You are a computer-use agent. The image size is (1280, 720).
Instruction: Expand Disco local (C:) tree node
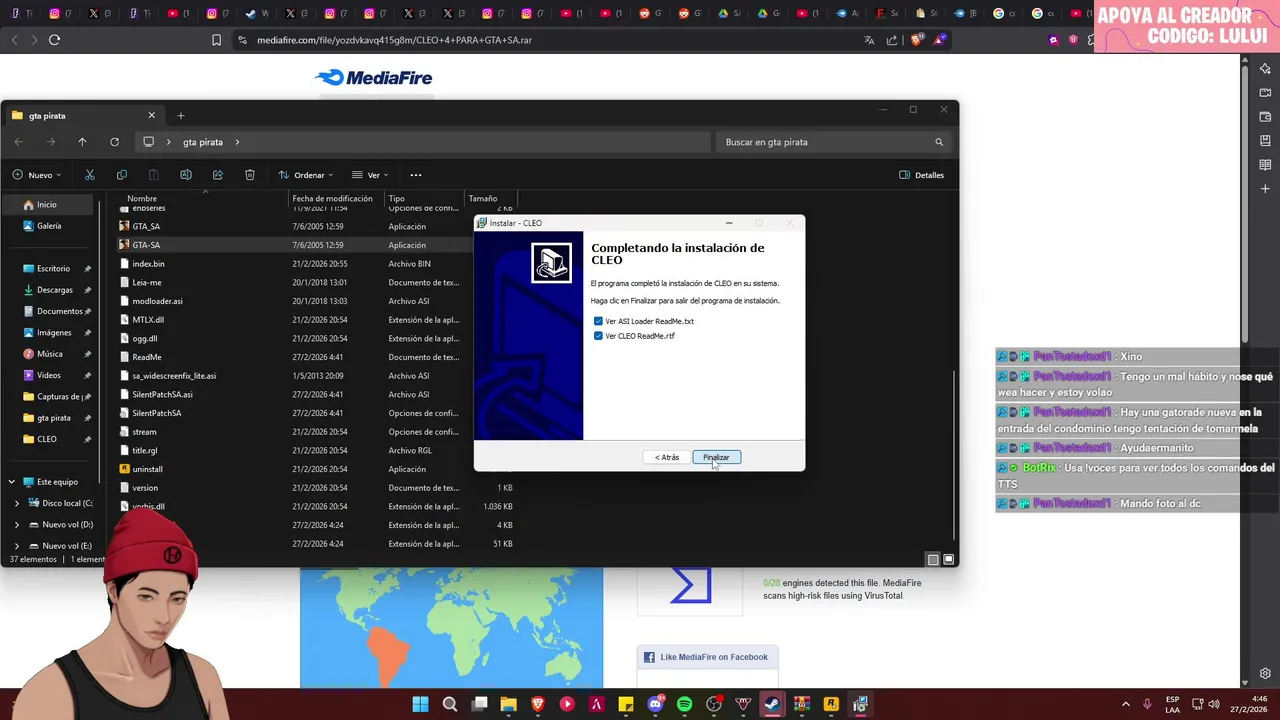16,503
